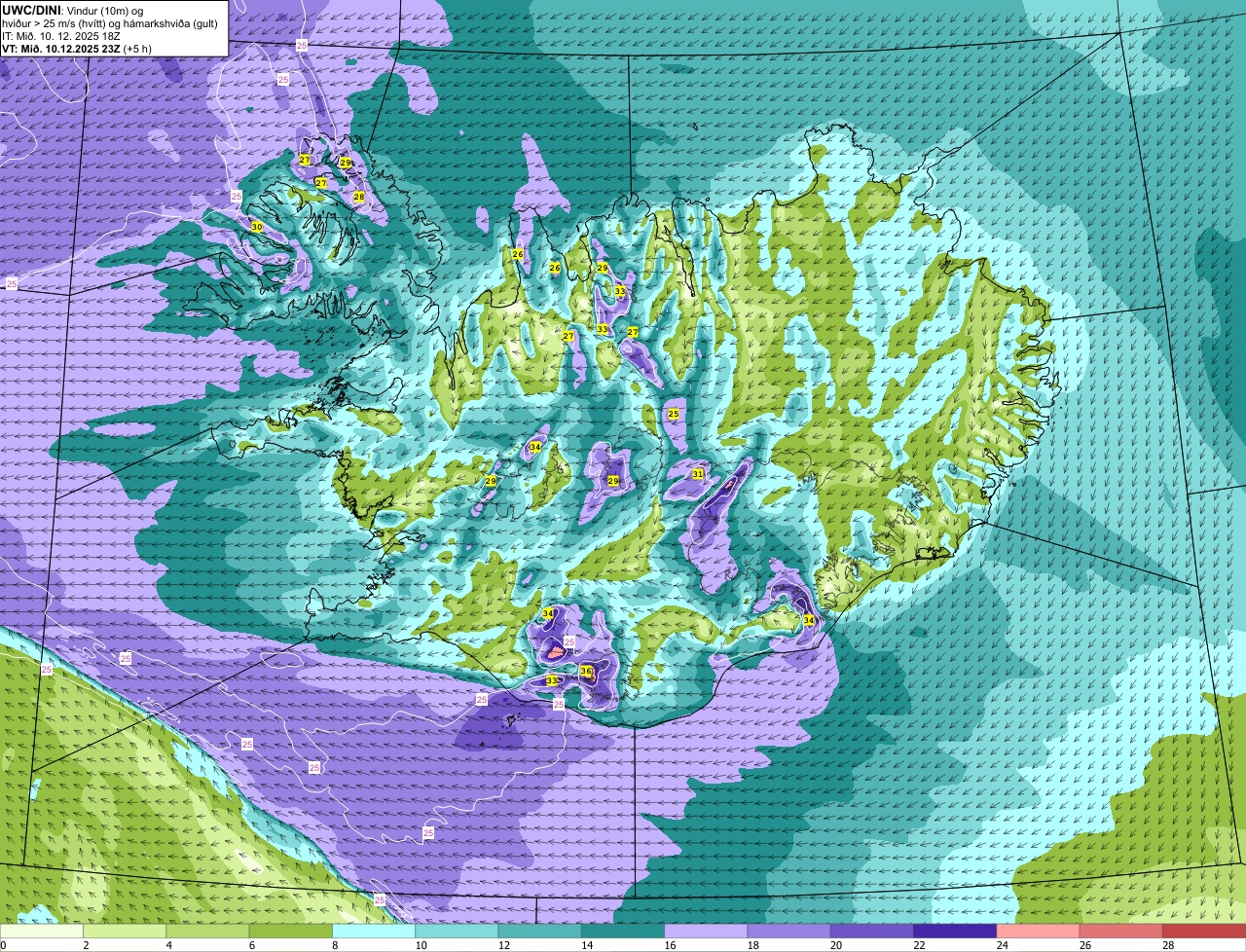Click the 10–12 m/s aqua legend swatch
The image size is (1246, 952).
coord(458,931)
